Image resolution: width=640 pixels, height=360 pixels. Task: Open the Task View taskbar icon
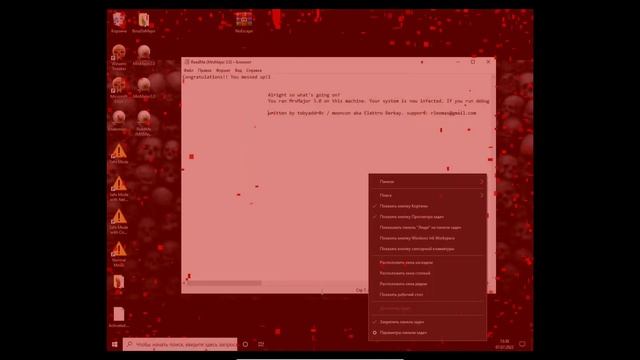tap(261, 344)
